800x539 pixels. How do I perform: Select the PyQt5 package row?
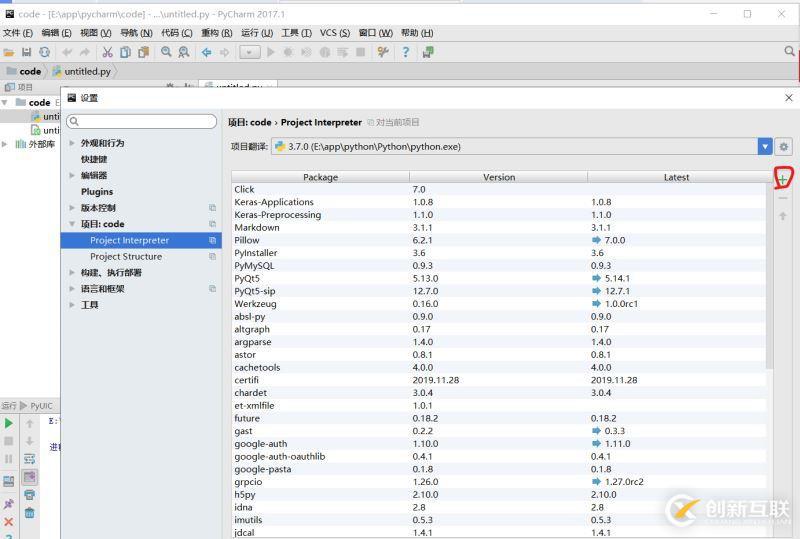point(499,279)
